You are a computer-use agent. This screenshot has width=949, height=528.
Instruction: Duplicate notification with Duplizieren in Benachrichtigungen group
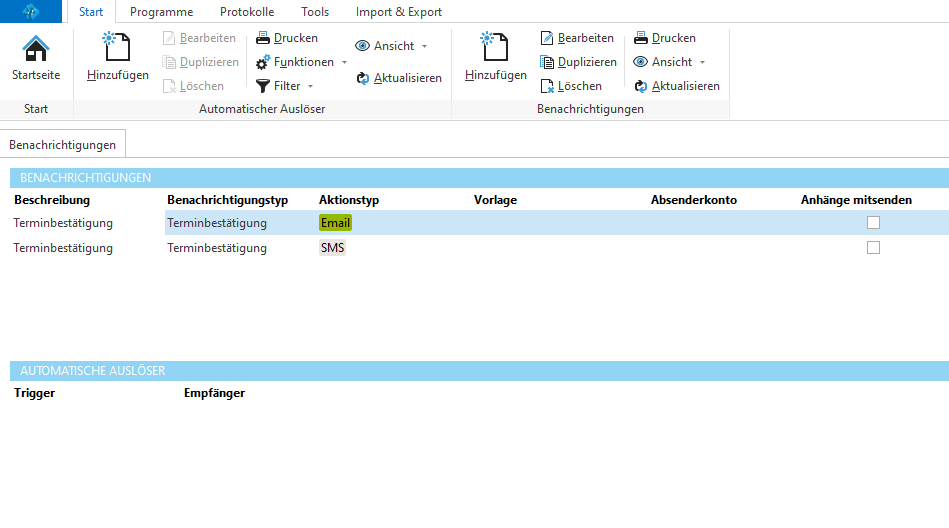point(579,62)
